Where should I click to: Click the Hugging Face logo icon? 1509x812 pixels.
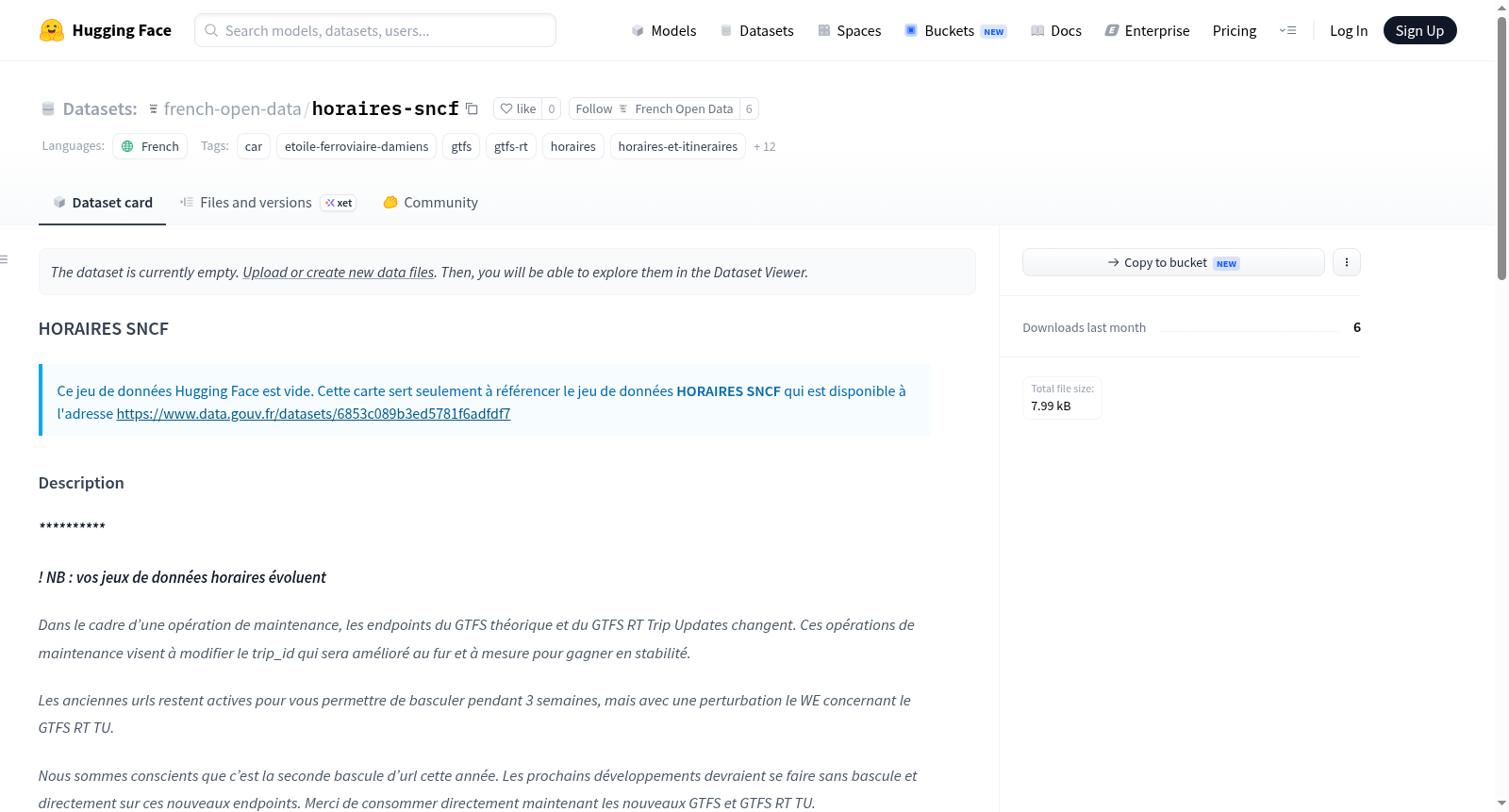[52, 30]
